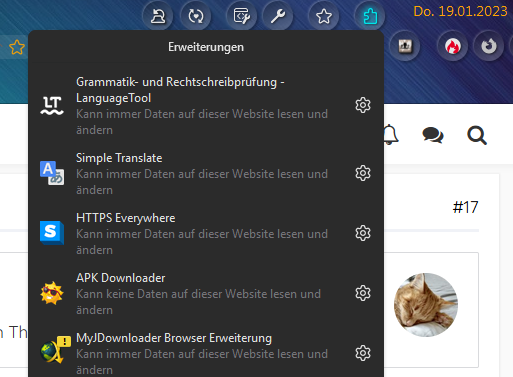Open MyJDownloader extension settings gear
513x377 pixels.
coord(363,353)
